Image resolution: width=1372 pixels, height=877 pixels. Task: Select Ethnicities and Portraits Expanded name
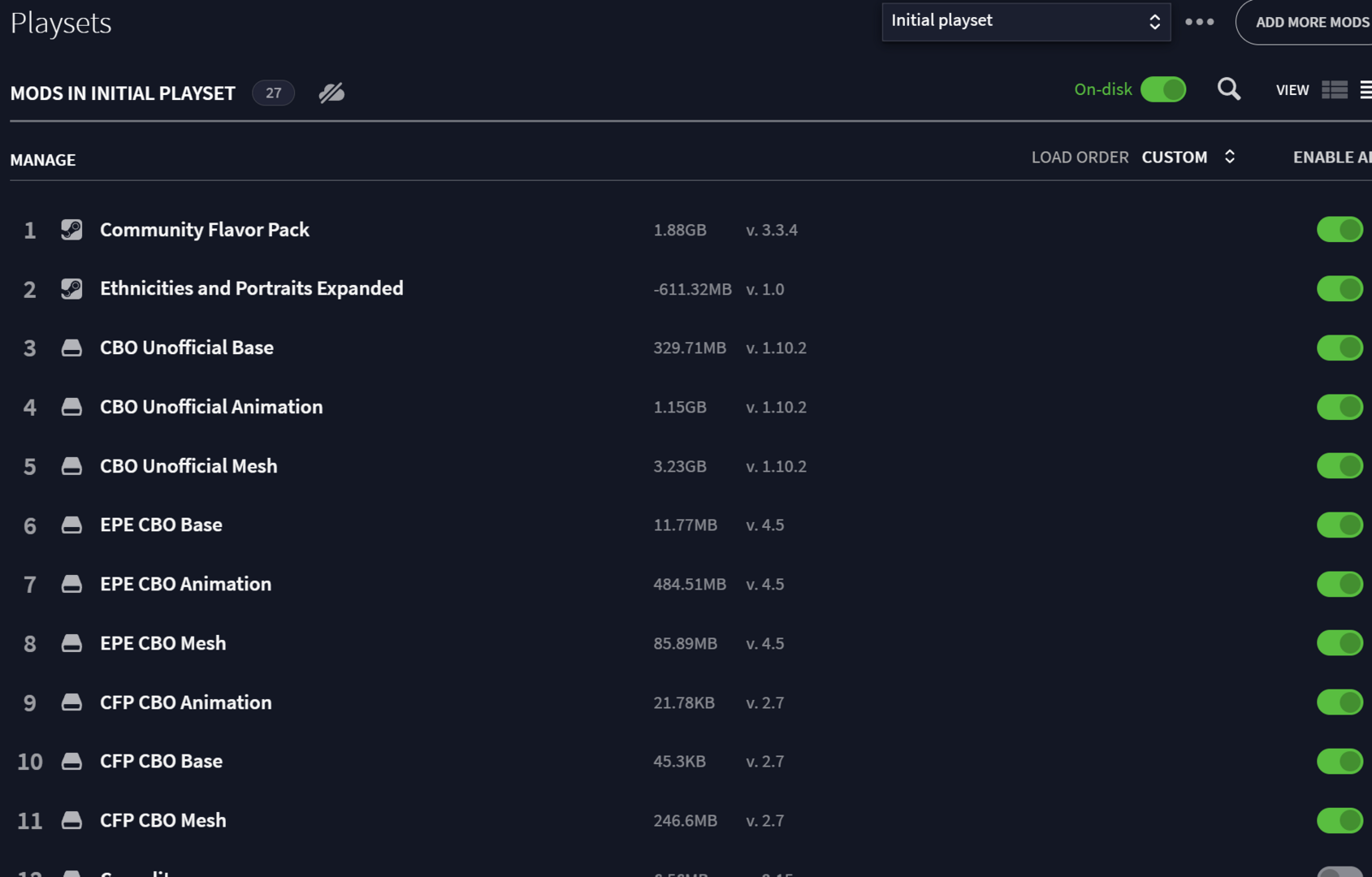point(252,288)
